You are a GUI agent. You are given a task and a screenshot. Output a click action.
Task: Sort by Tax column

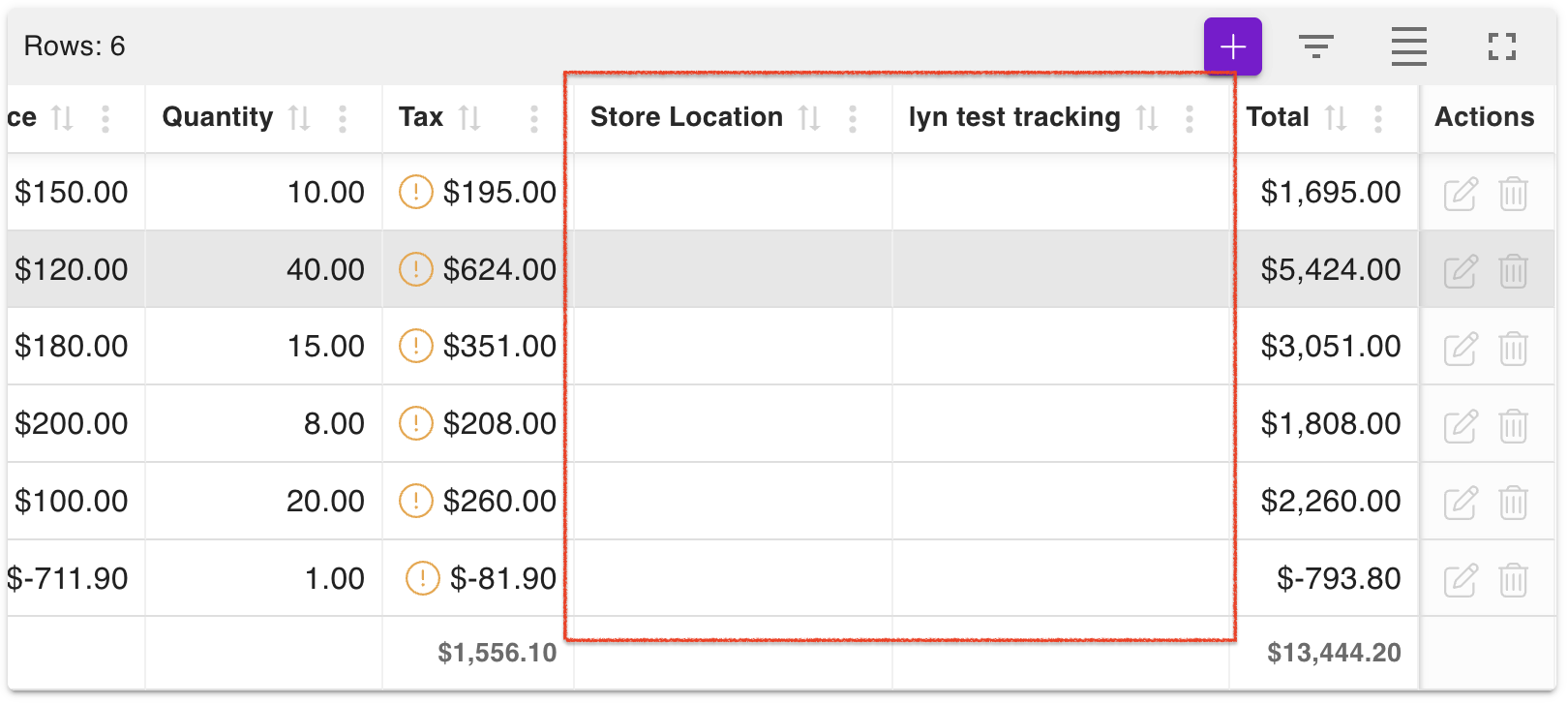point(470,118)
